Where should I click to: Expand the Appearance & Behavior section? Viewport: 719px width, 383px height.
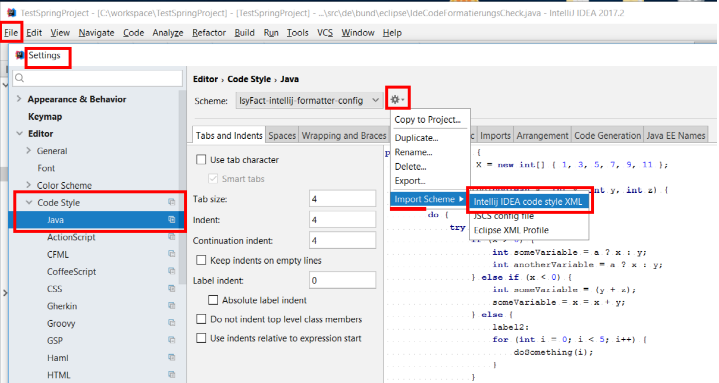pyautogui.click(x=19, y=99)
